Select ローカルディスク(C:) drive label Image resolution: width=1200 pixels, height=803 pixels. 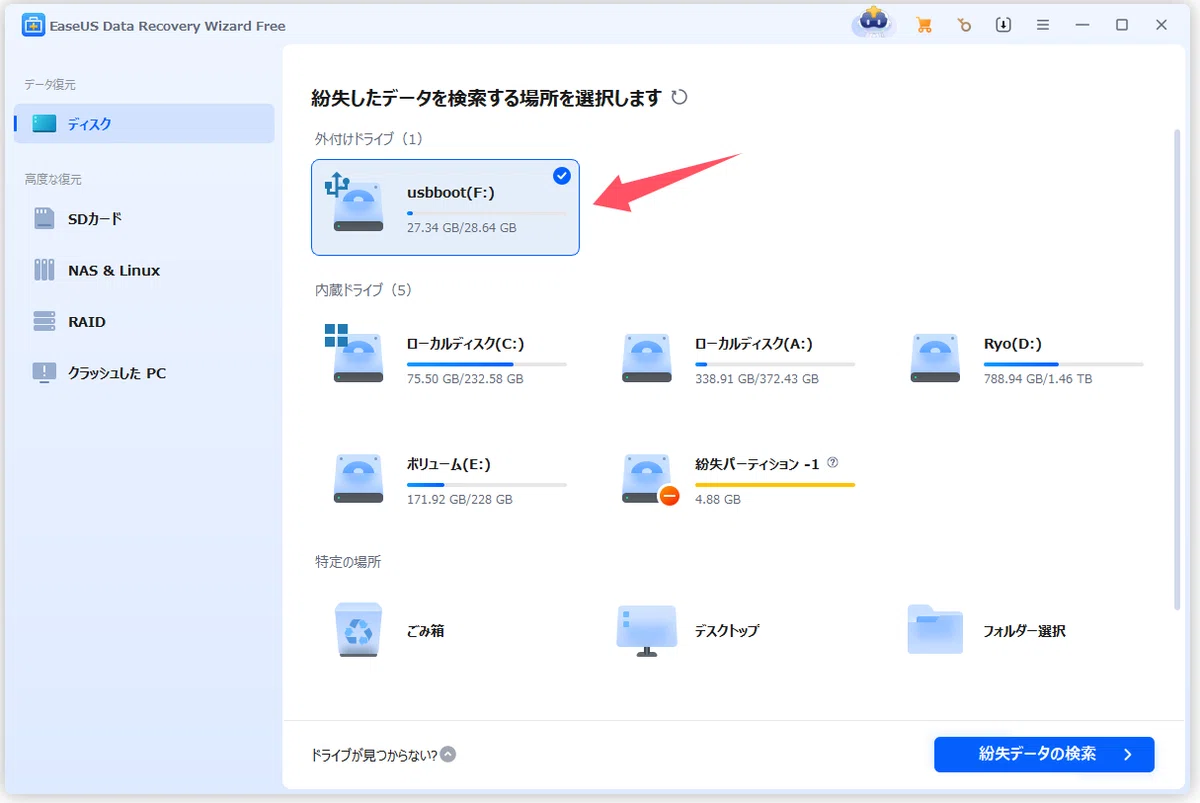465,344
